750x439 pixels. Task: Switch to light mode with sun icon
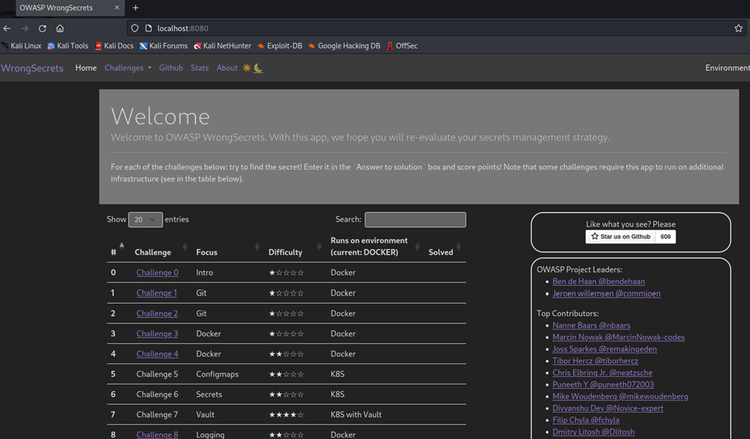[246, 68]
